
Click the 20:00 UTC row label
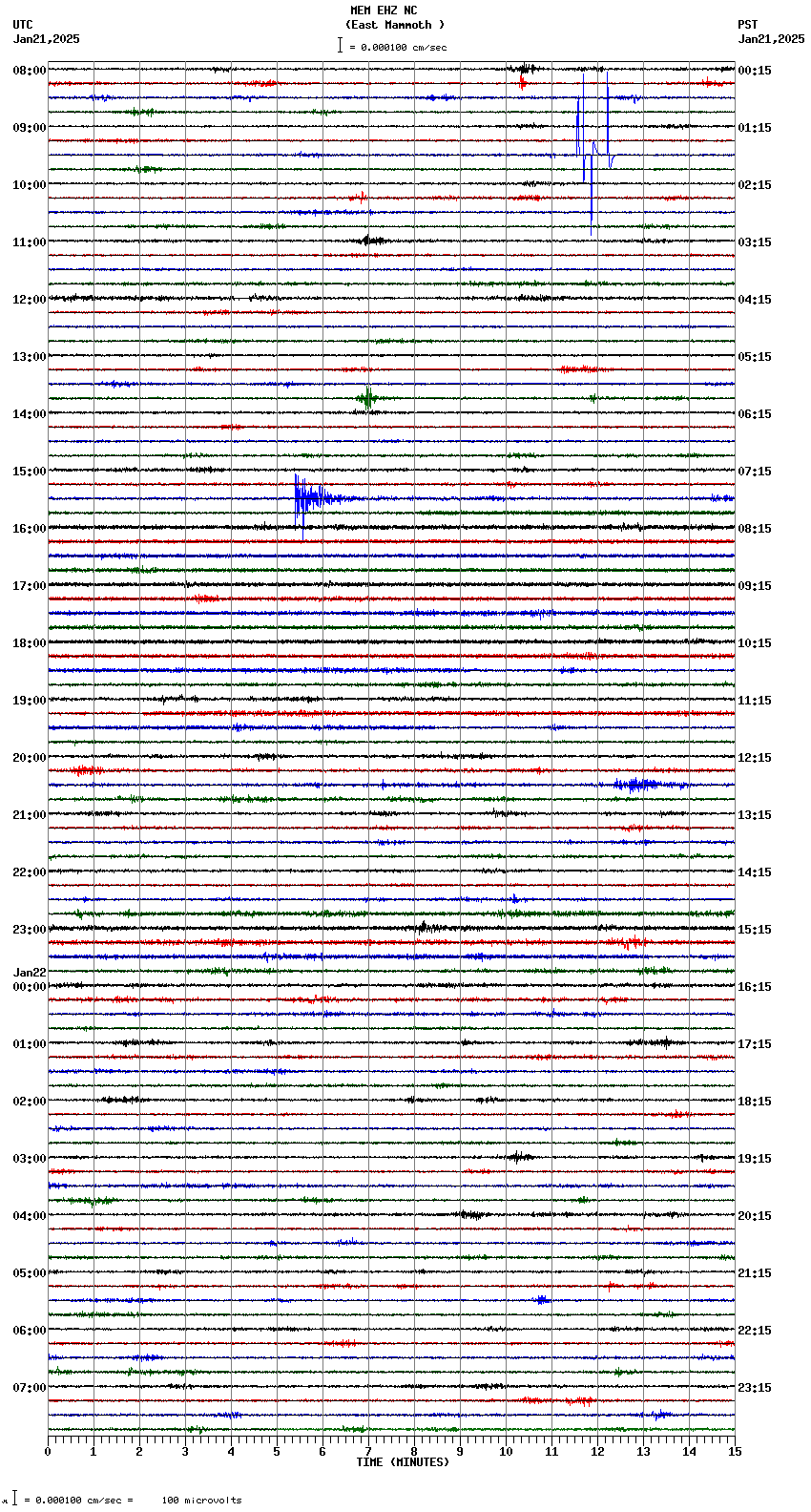30,758
